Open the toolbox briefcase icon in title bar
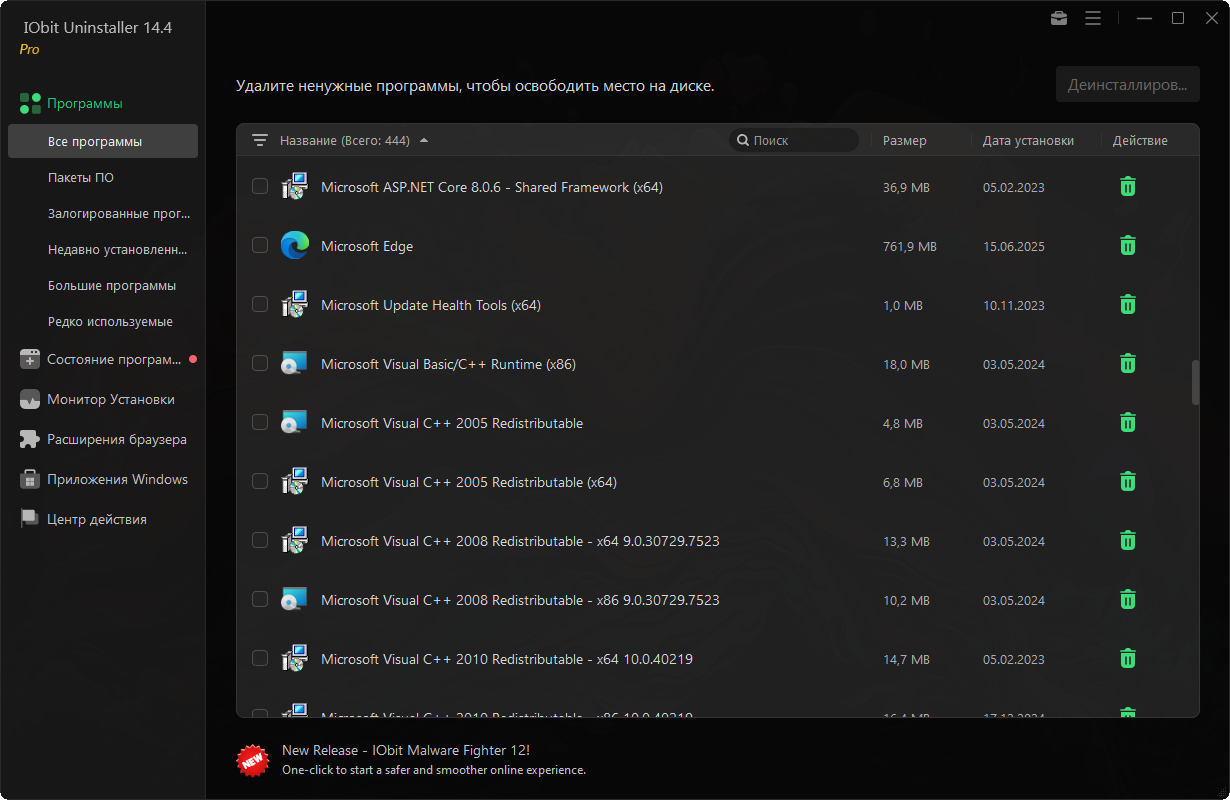 pyautogui.click(x=1059, y=18)
